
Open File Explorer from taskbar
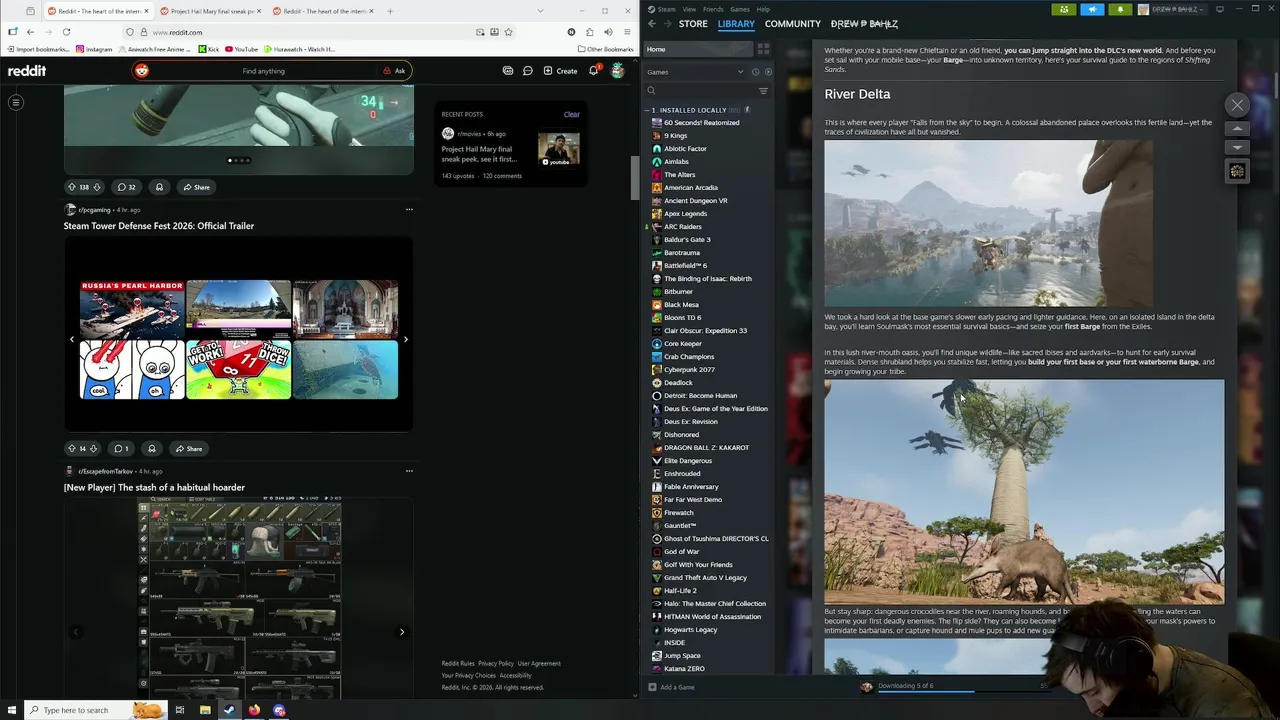204,710
